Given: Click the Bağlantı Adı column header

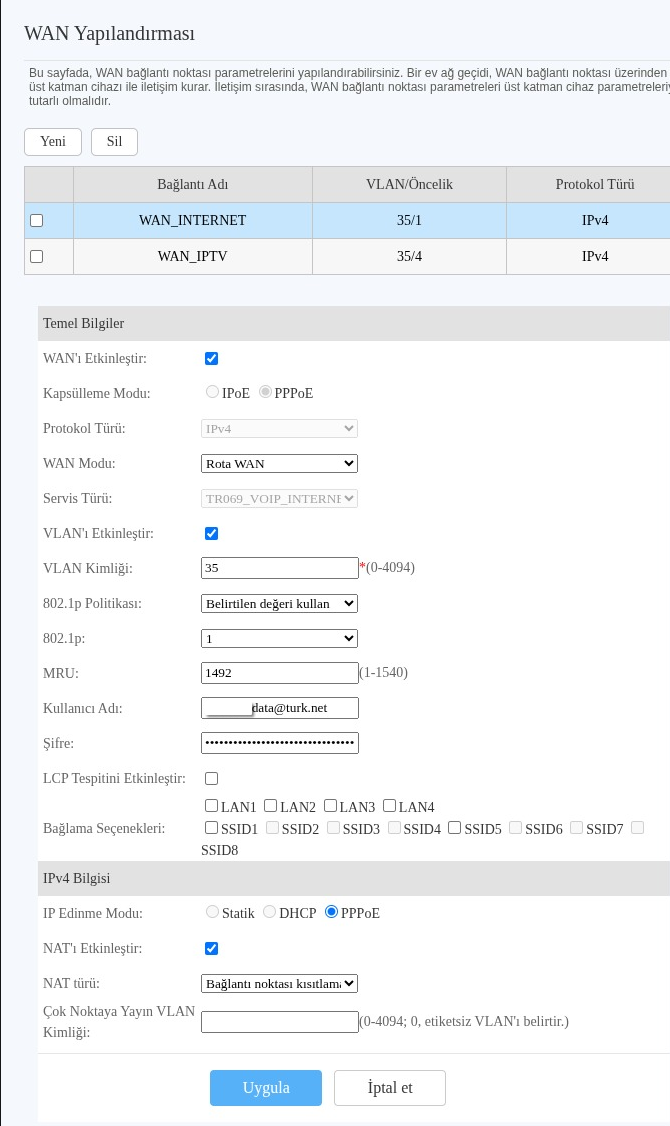Looking at the screenshot, I should (192, 185).
